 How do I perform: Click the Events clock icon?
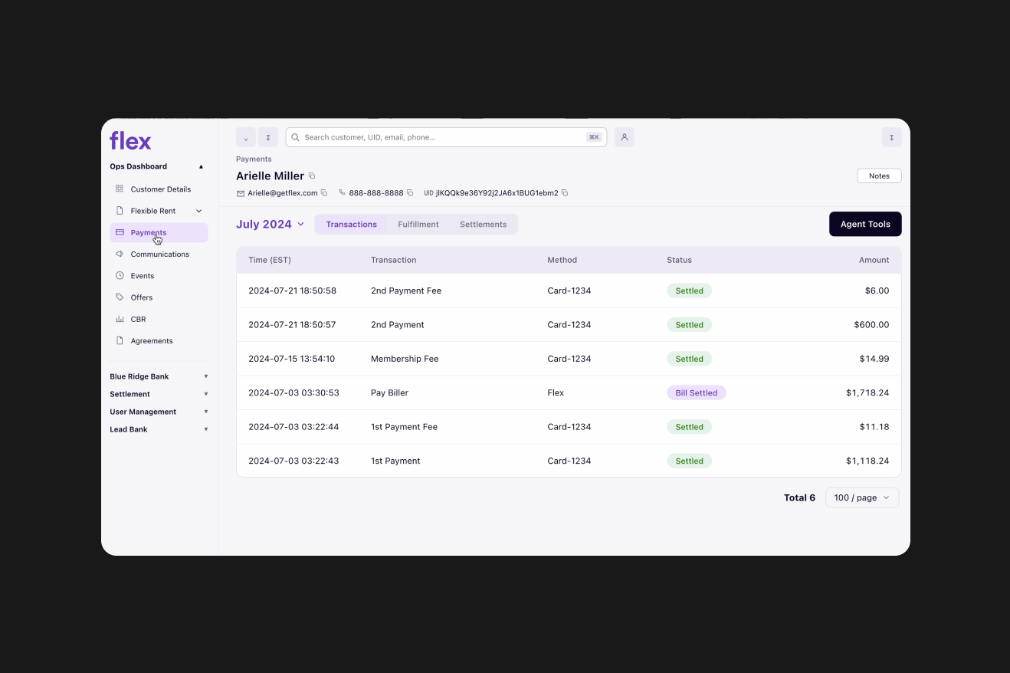tap(119, 276)
